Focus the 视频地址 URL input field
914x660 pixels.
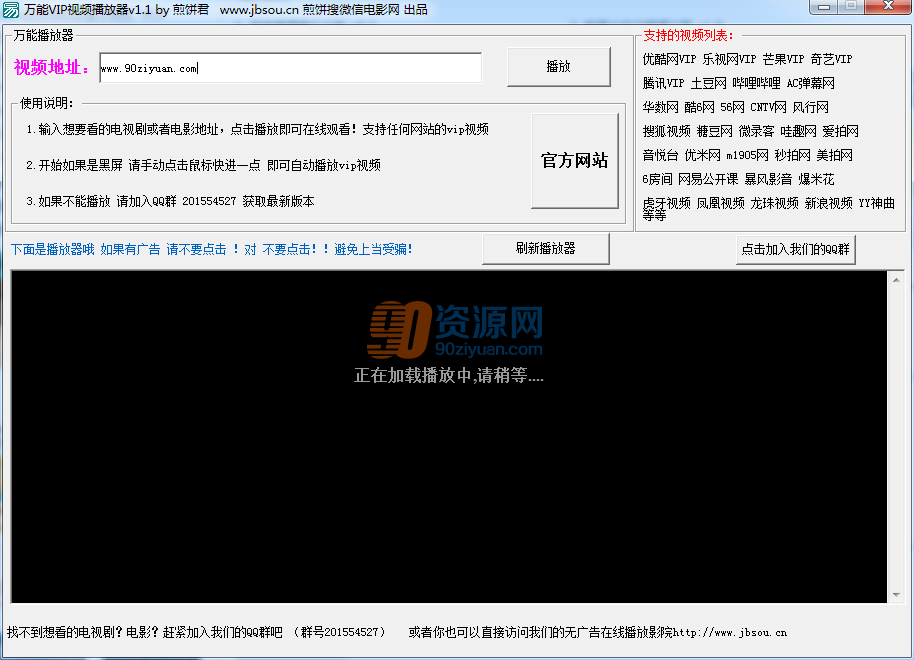click(x=290, y=68)
